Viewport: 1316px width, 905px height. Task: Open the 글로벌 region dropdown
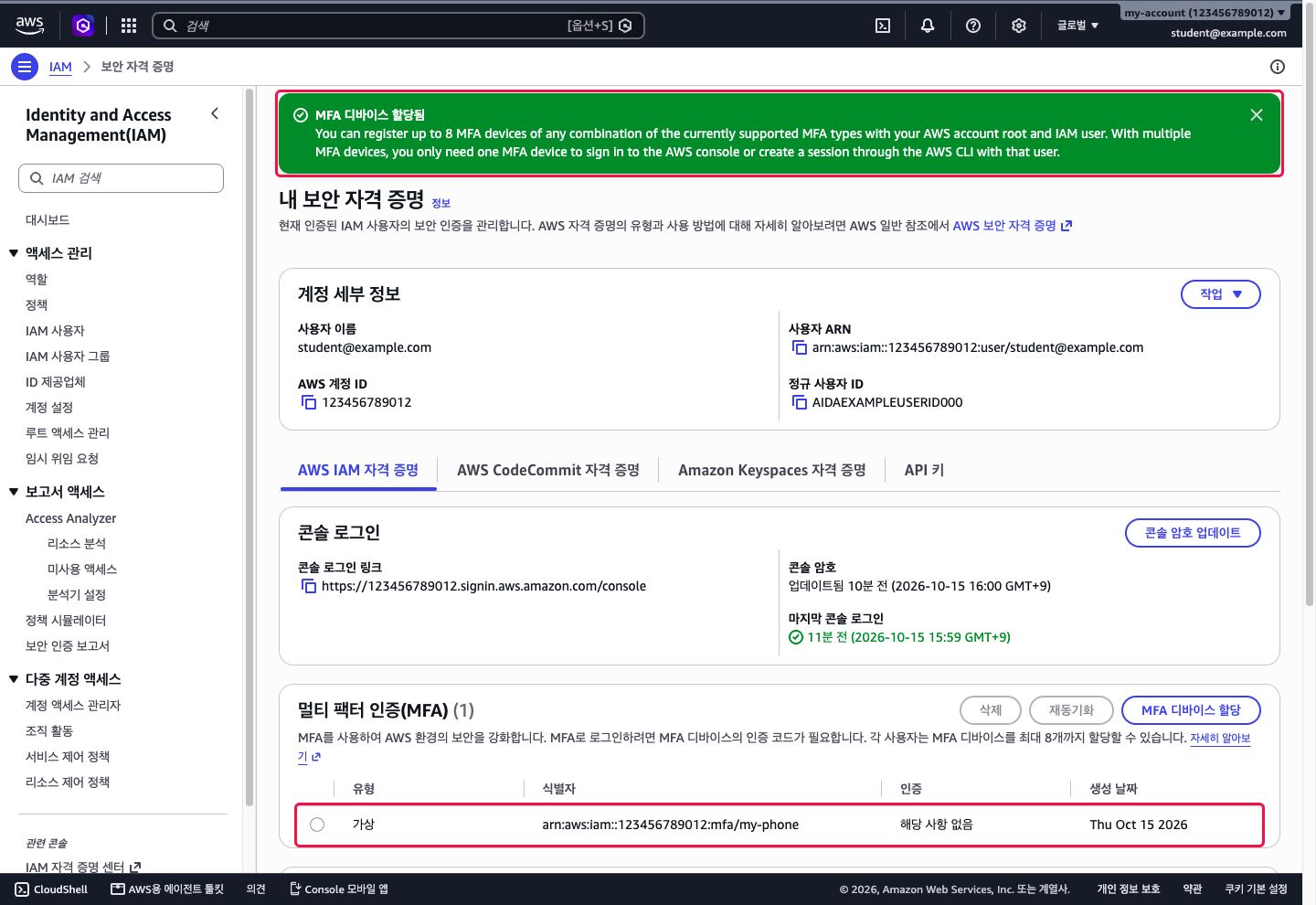[1077, 26]
